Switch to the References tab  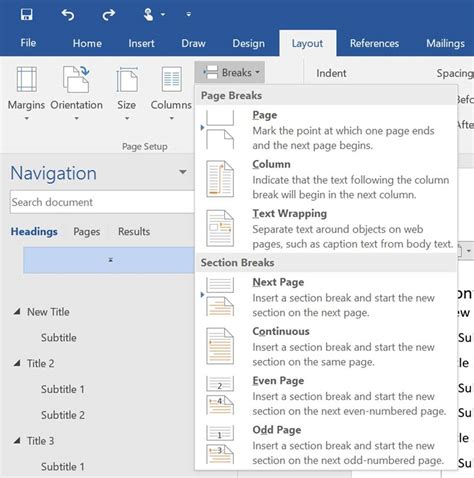point(374,43)
